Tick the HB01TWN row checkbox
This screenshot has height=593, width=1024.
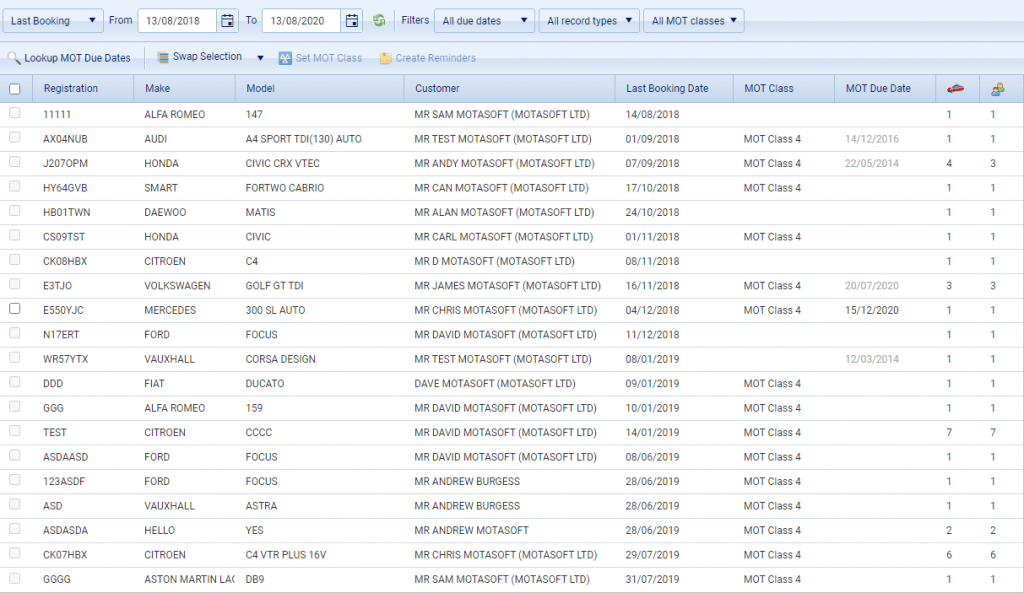(x=15, y=211)
